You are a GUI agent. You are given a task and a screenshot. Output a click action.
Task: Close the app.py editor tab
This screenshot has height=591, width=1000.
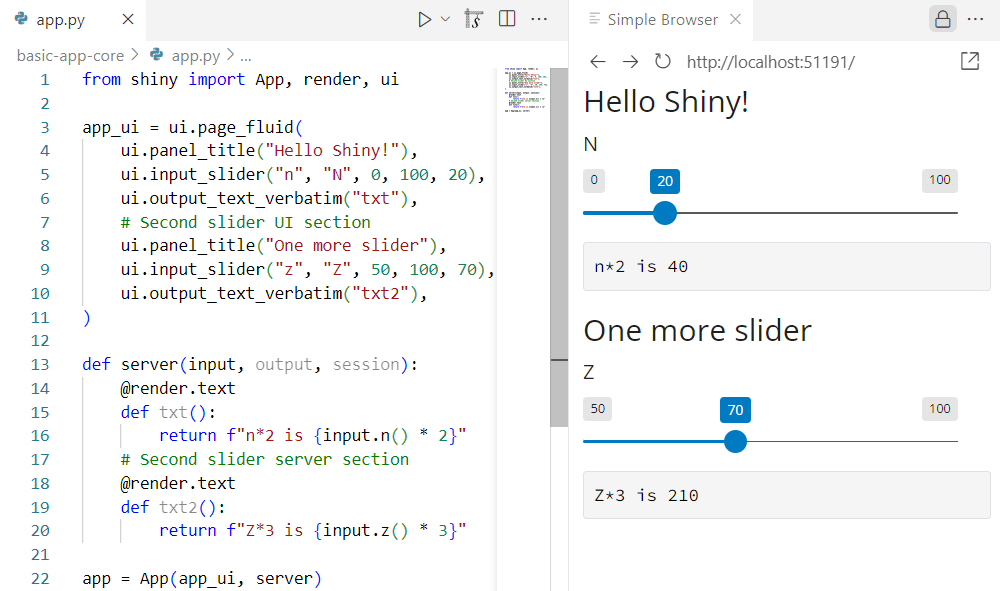(126, 20)
